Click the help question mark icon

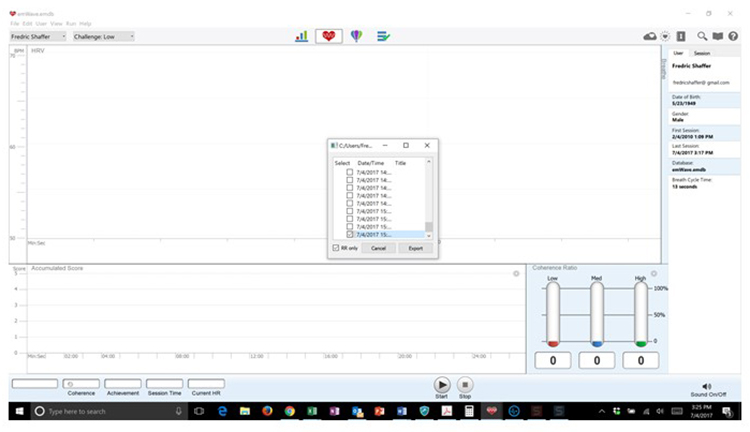pos(732,36)
